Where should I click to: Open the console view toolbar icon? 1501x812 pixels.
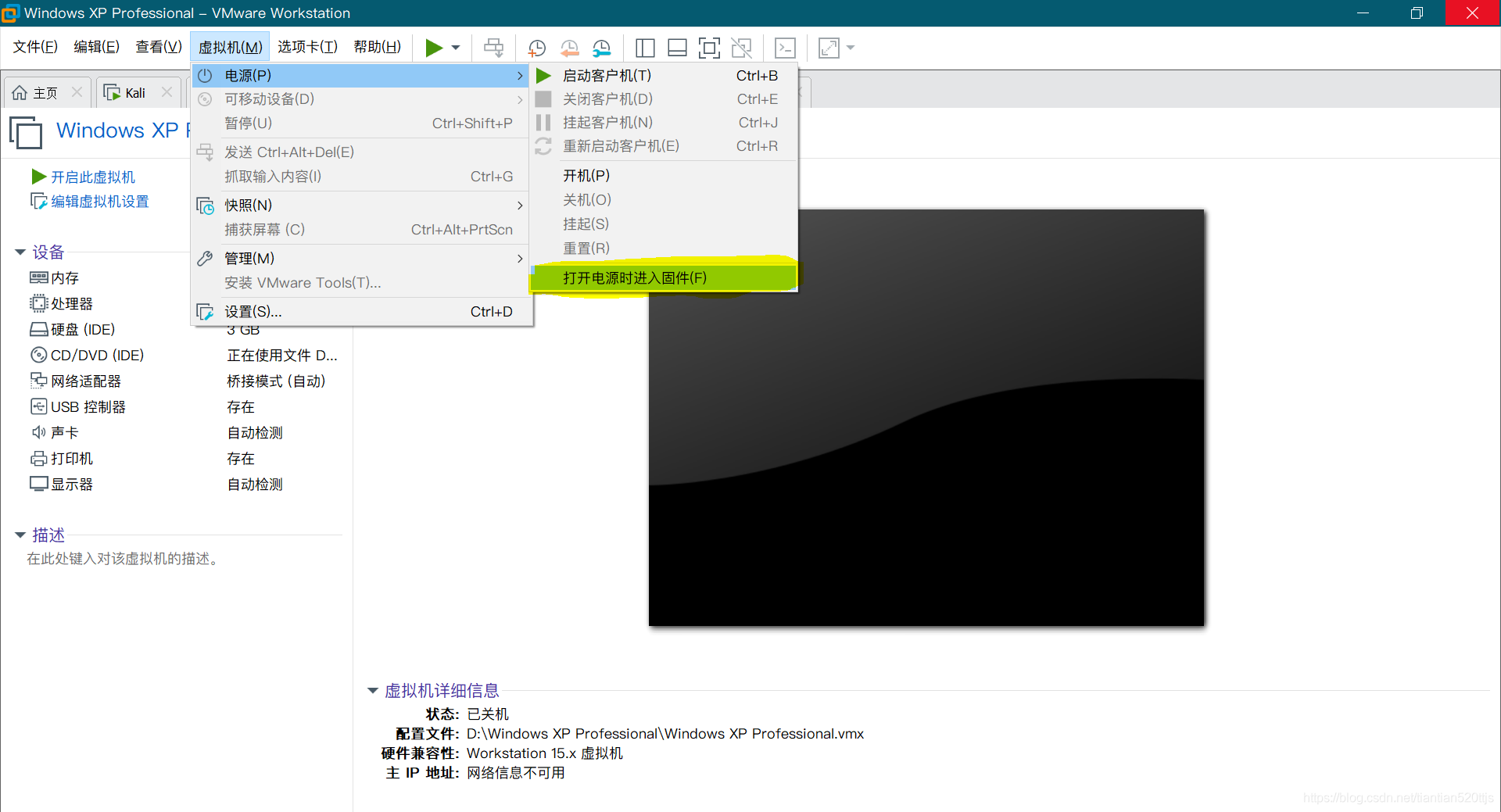785,48
